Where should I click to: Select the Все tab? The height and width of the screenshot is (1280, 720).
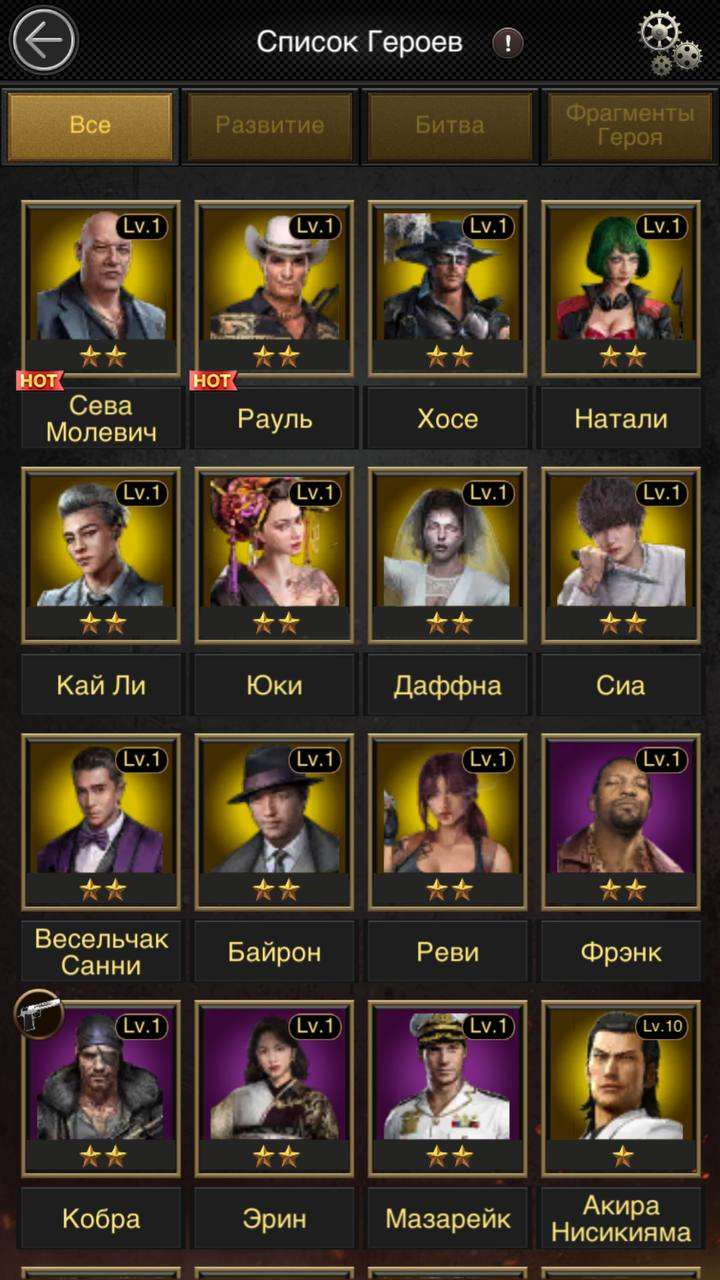[x=90, y=126]
